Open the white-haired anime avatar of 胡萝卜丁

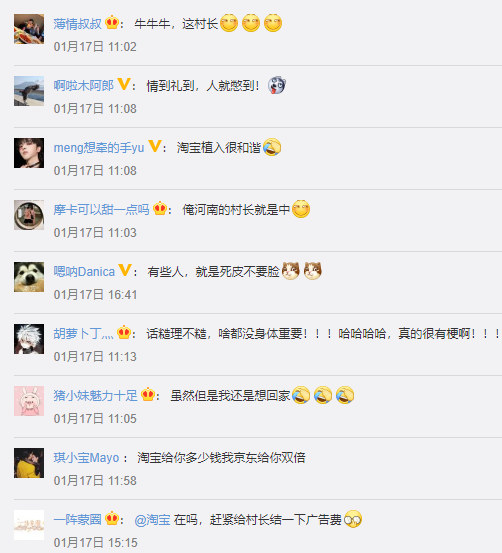(29, 339)
